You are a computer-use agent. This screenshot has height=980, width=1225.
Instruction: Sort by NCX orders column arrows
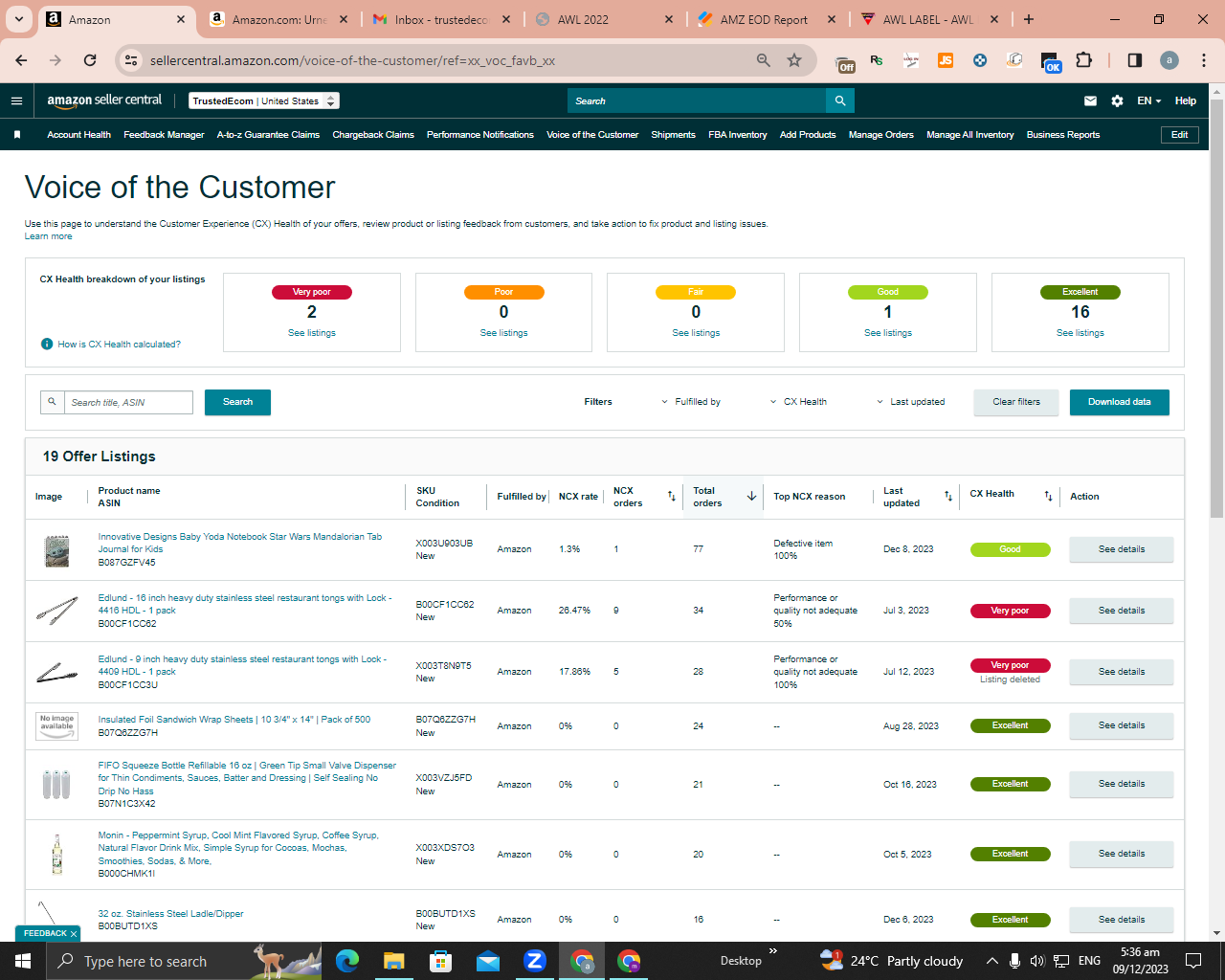tap(672, 496)
